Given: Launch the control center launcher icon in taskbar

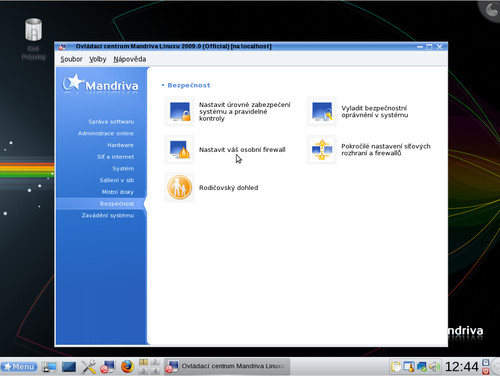Looking at the screenshot, I should (108, 367).
